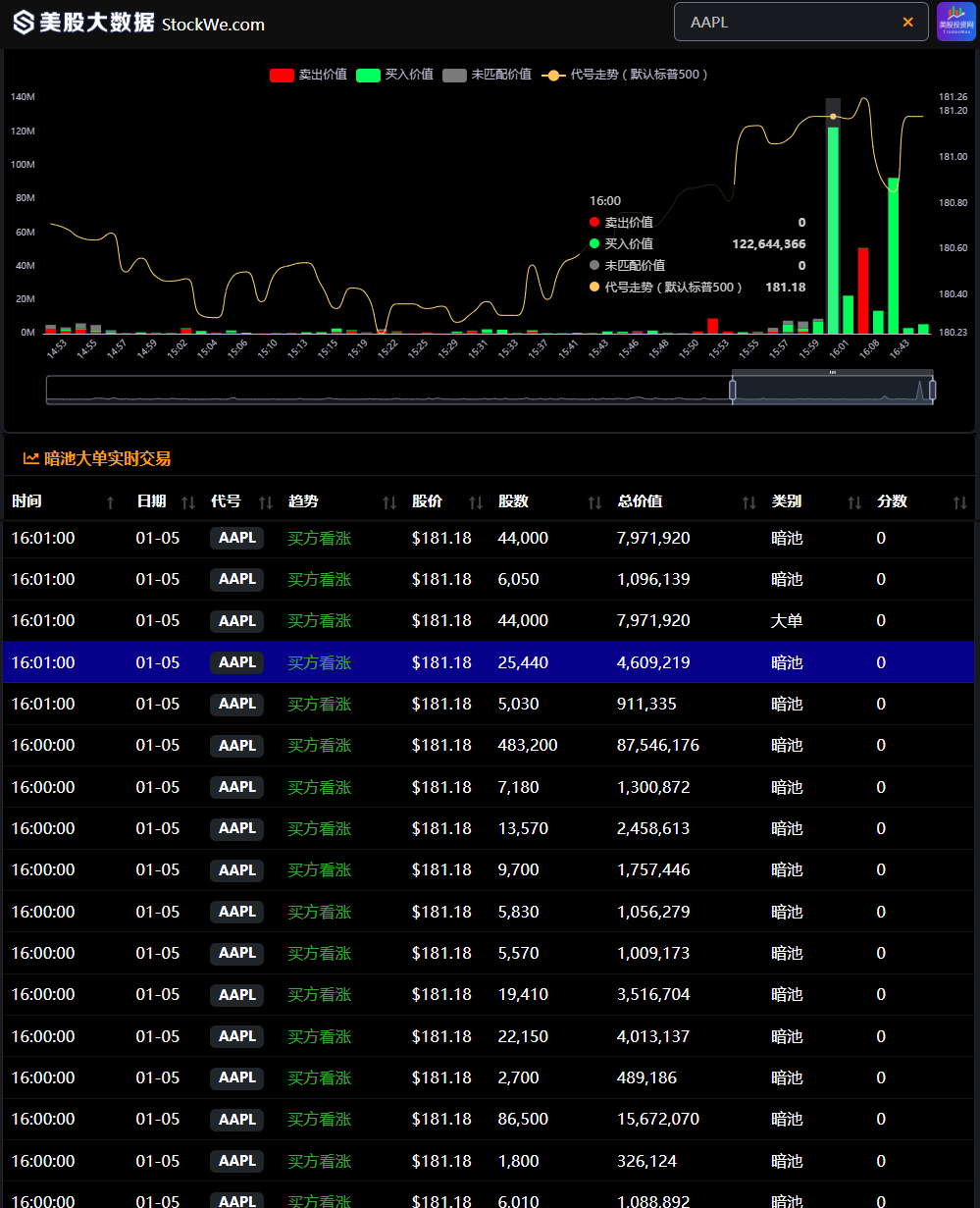Image resolution: width=980 pixels, height=1208 pixels.
Task: Select the share count 86,500
Action: click(523, 1119)
